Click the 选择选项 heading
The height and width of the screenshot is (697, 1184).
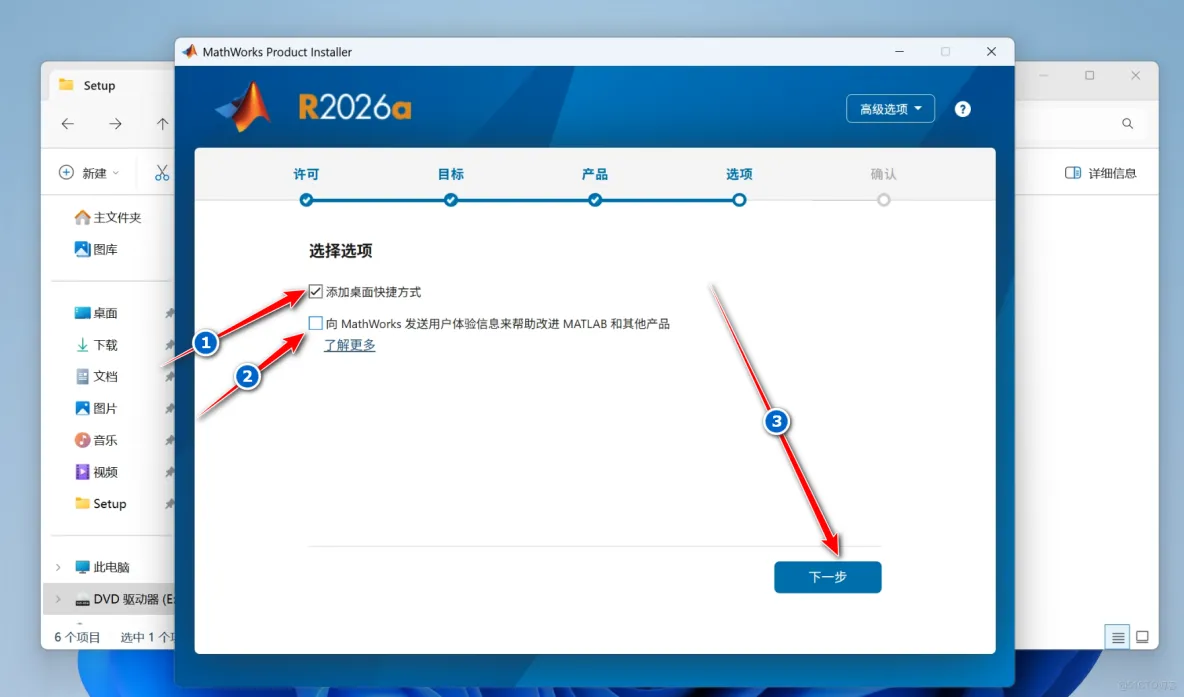click(x=341, y=251)
